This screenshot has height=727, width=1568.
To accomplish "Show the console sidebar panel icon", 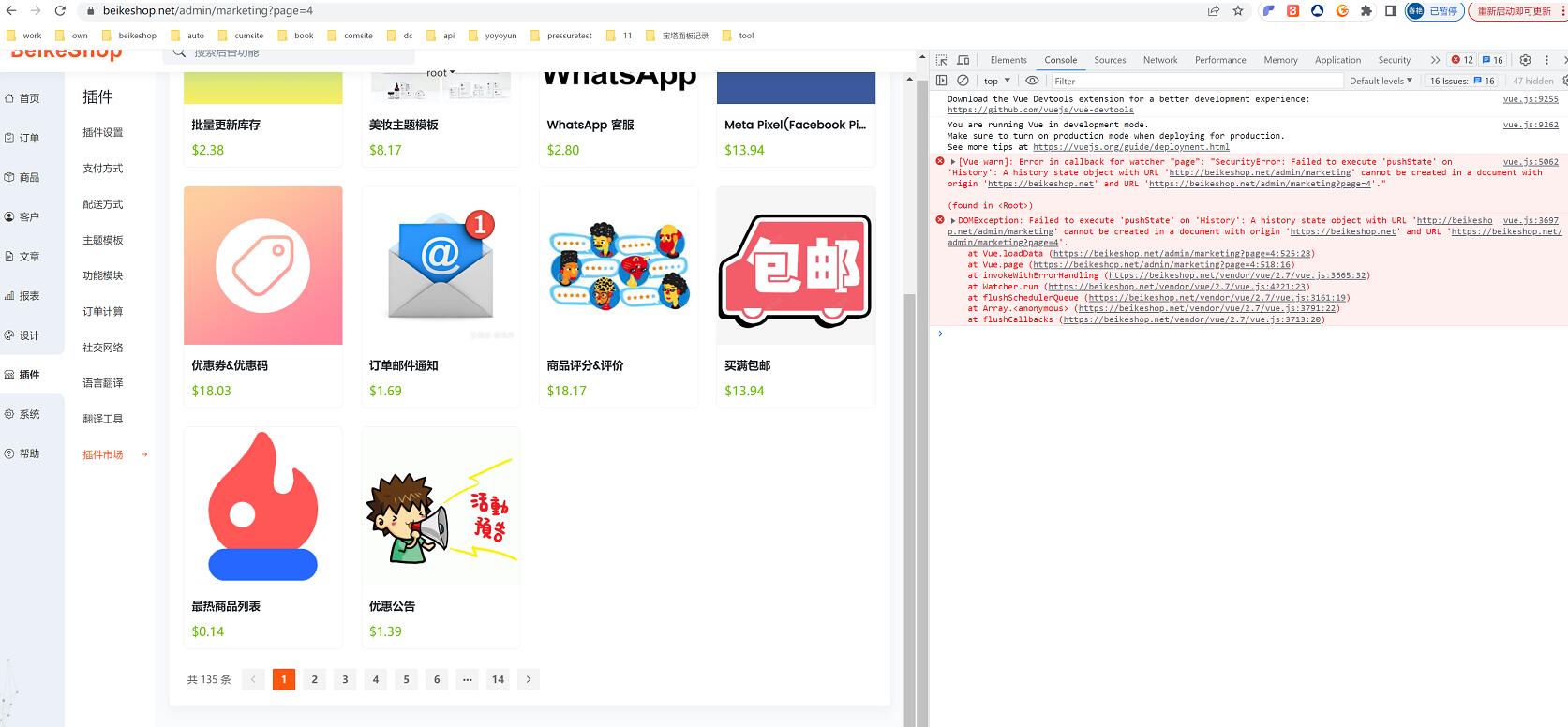I will pyautogui.click(x=942, y=81).
